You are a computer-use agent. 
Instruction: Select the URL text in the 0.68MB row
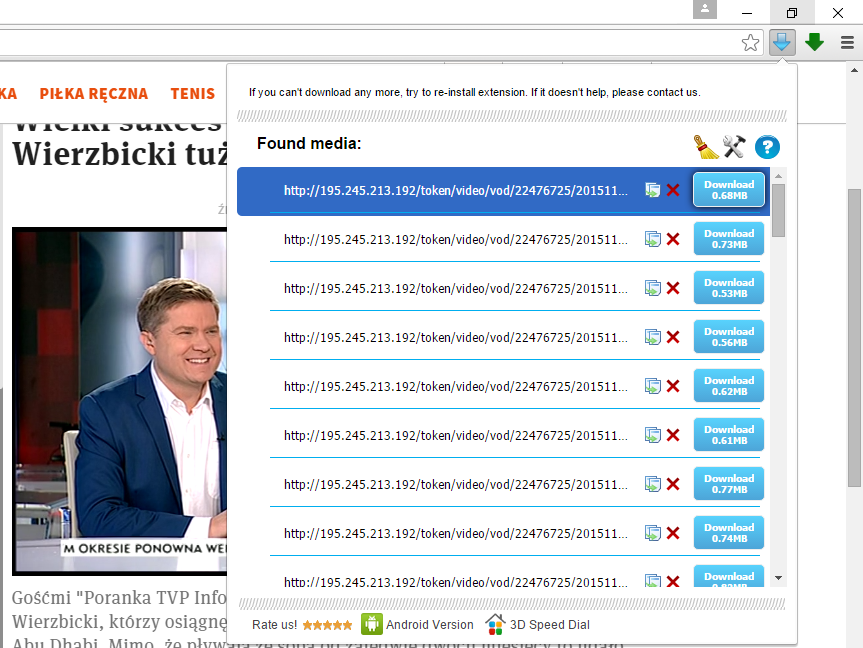pos(456,191)
